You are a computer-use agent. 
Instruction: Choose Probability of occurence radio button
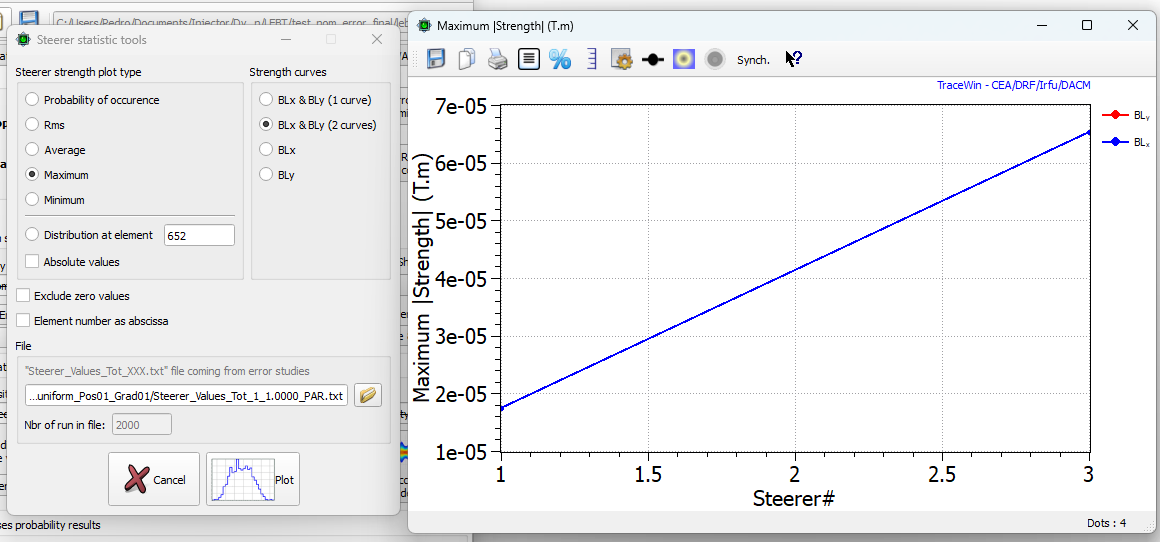(33, 100)
